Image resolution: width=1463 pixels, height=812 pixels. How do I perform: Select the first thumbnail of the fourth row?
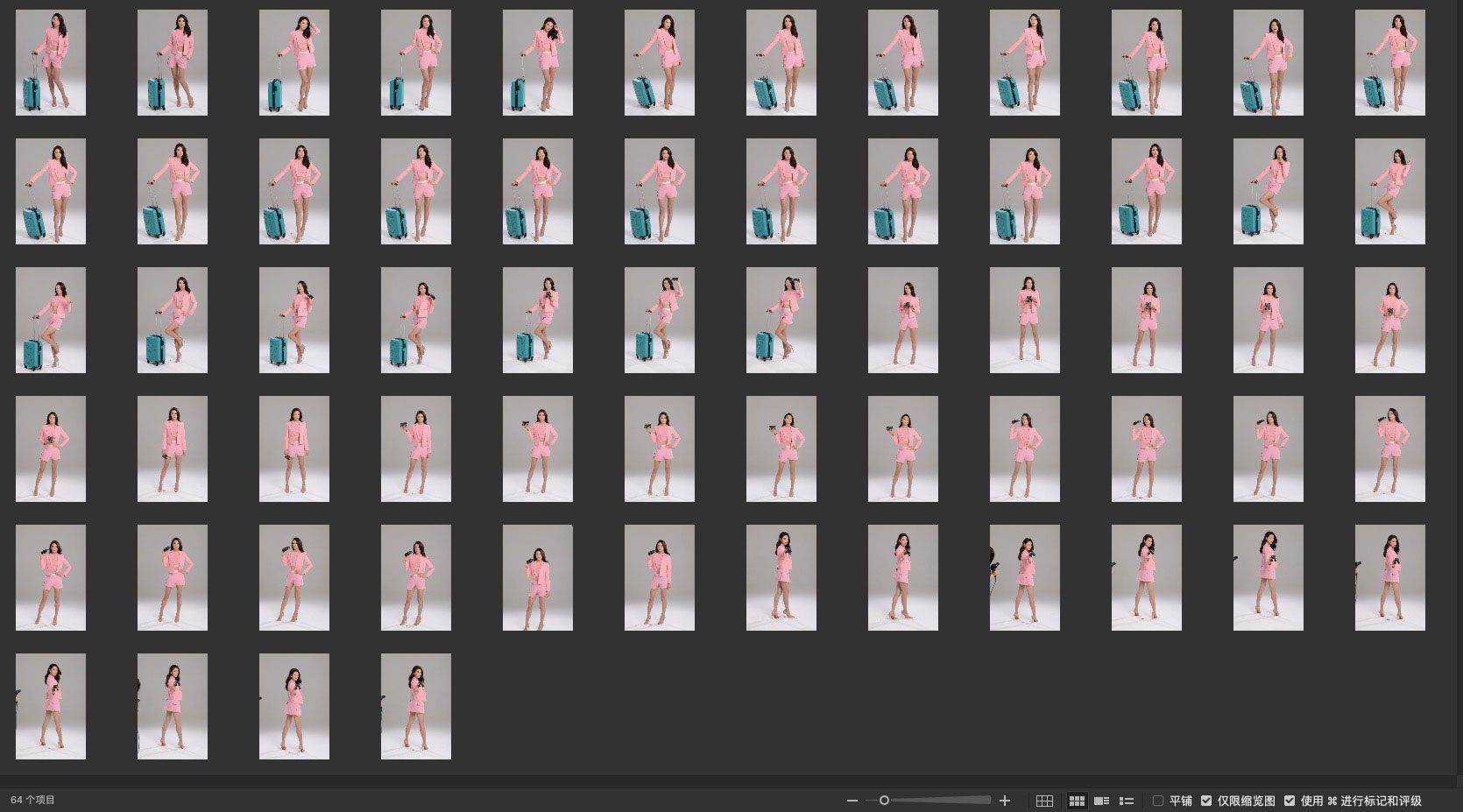pos(51,448)
